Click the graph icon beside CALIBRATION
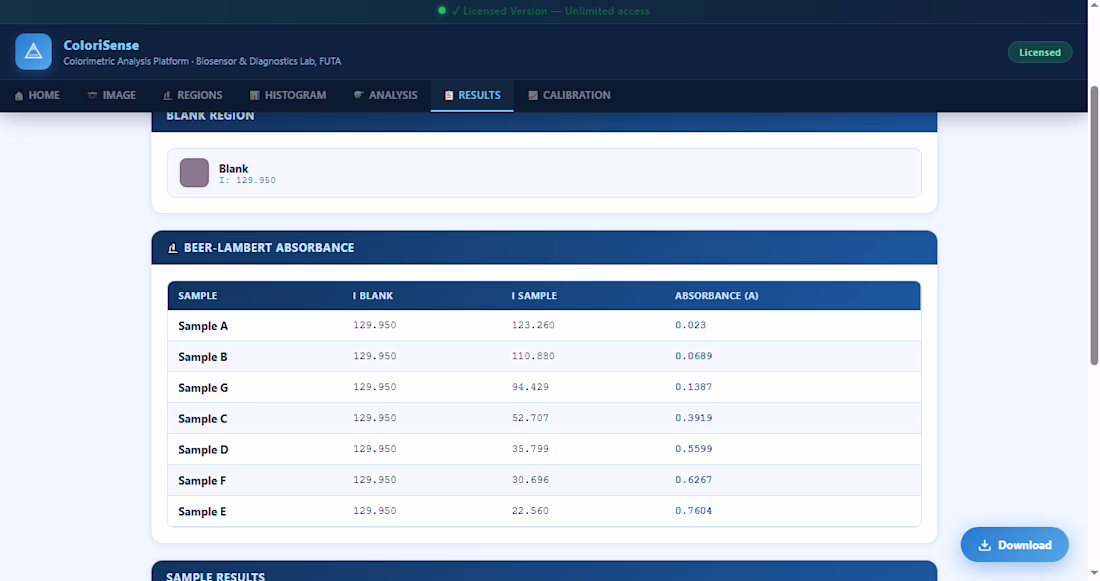 [533, 95]
